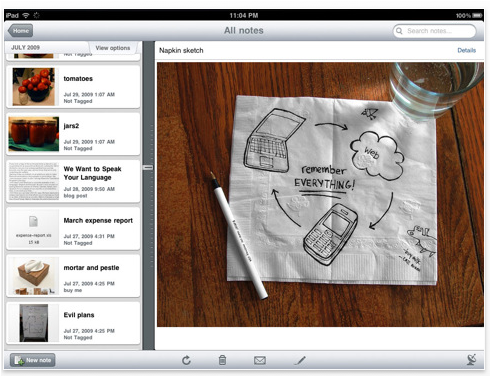Tap the trash delete icon

click(x=222, y=360)
